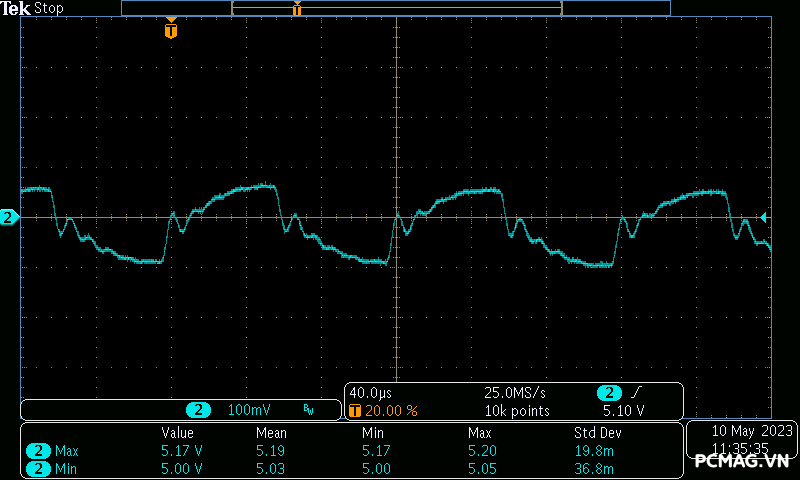The image size is (800, 480).
Task: Click the Stop acquisition status label
Action: click(49, 8)
